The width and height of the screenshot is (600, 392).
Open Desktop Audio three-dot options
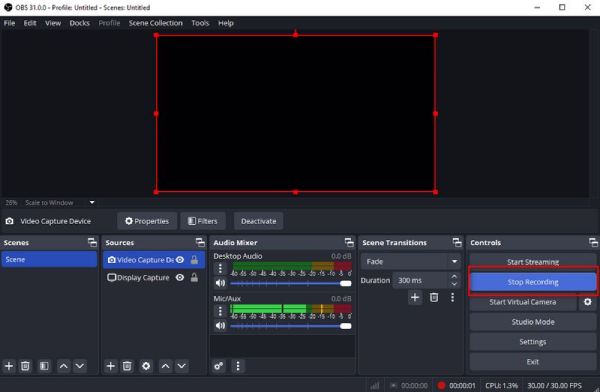click(220, 268)
